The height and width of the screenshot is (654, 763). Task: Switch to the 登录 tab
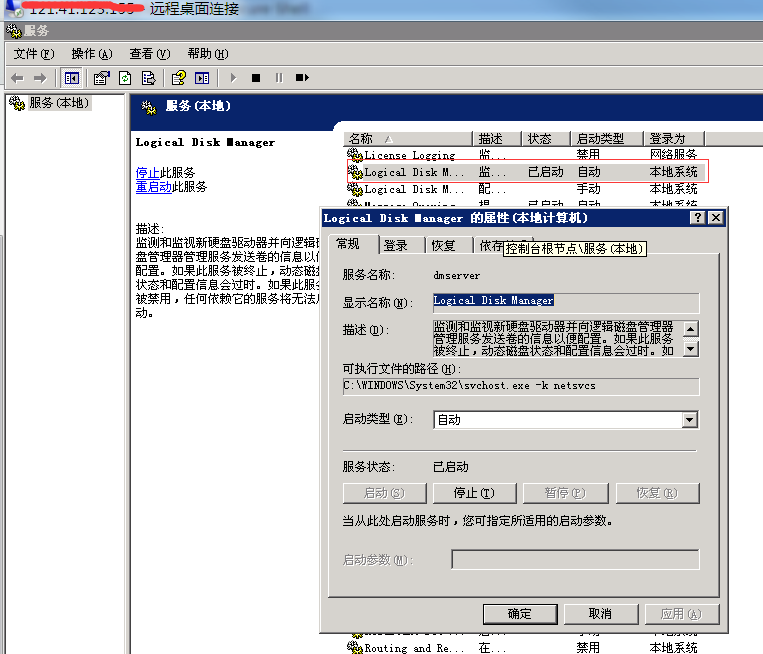[x=396, y=245]
